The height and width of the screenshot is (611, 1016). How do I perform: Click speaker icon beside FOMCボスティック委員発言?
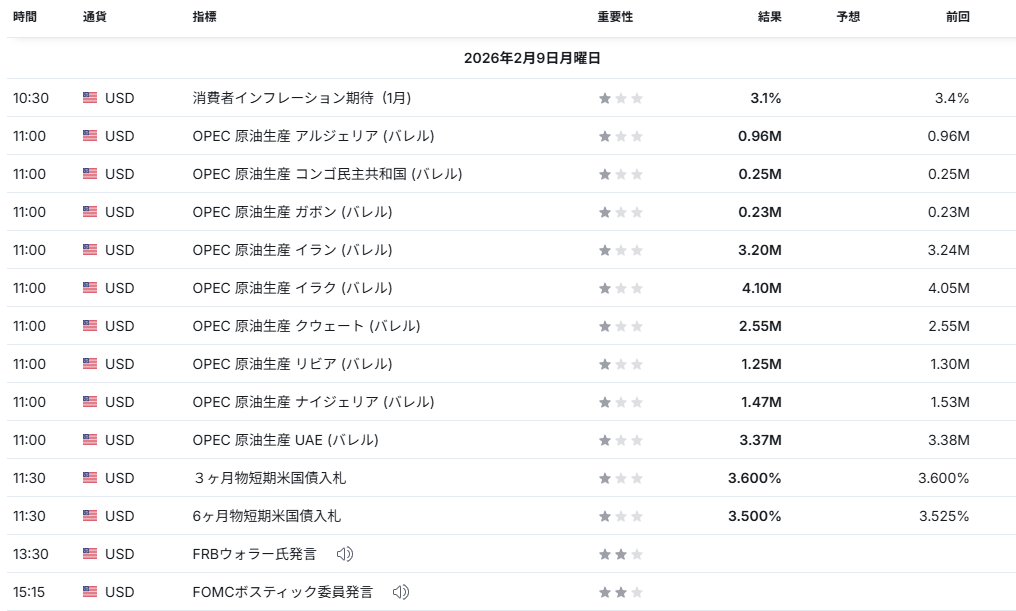click(401, 592)
